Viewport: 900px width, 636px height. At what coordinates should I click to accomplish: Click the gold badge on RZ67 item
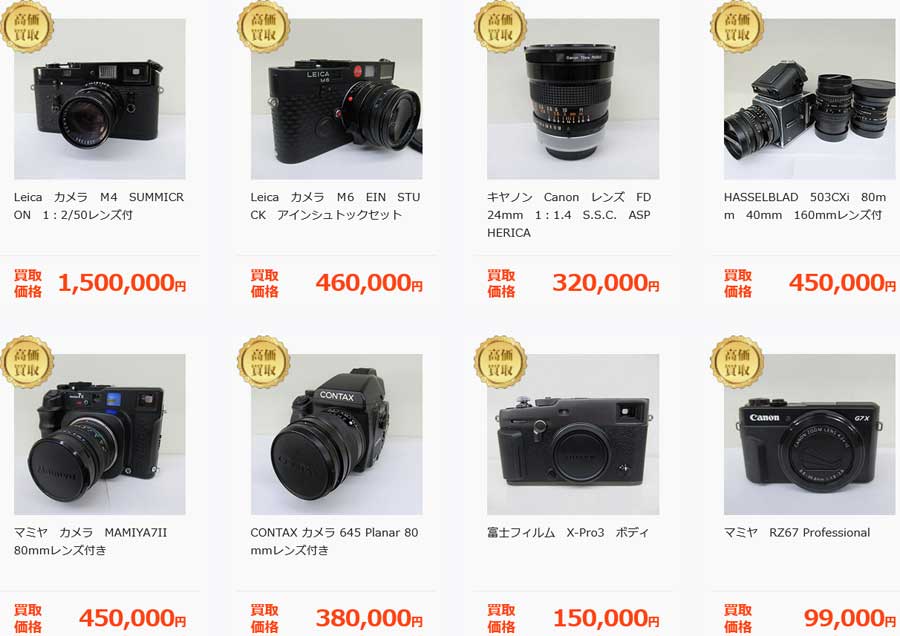[736, 362]
